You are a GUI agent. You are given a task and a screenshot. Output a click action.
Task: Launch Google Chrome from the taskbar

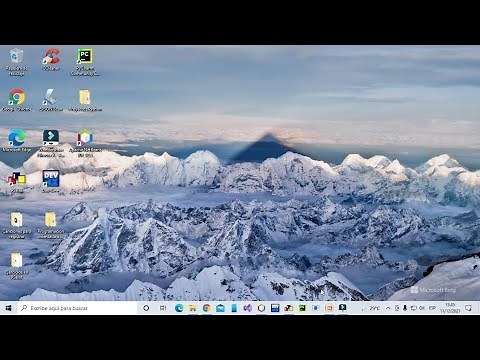[x=206, y=308]
